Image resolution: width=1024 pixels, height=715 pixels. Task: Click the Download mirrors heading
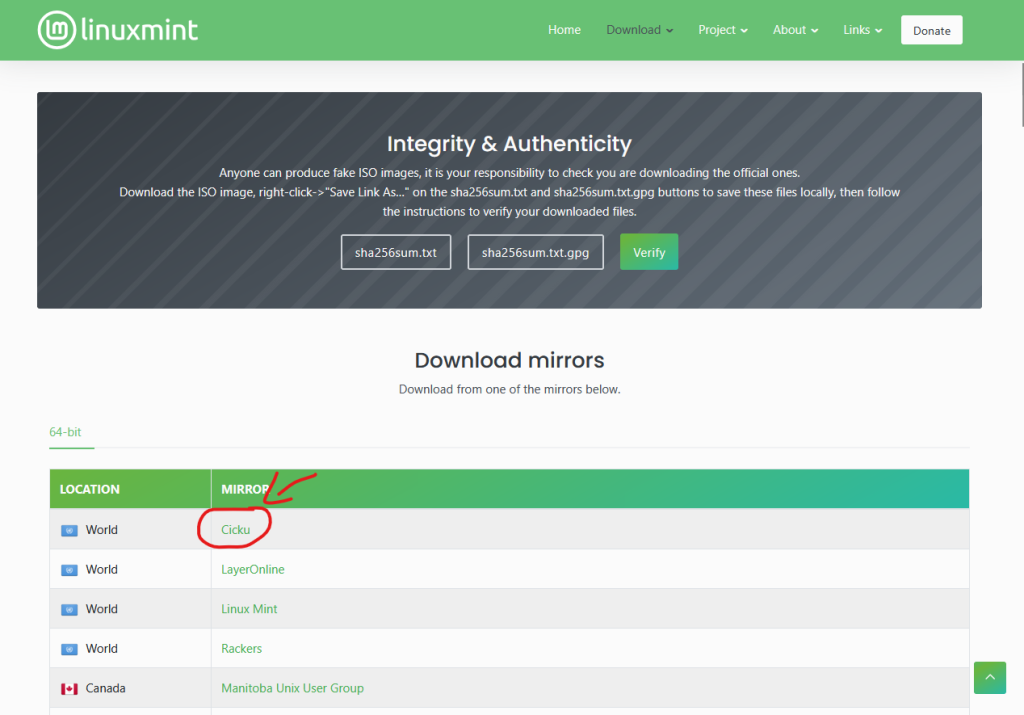(x=509, y=360)
